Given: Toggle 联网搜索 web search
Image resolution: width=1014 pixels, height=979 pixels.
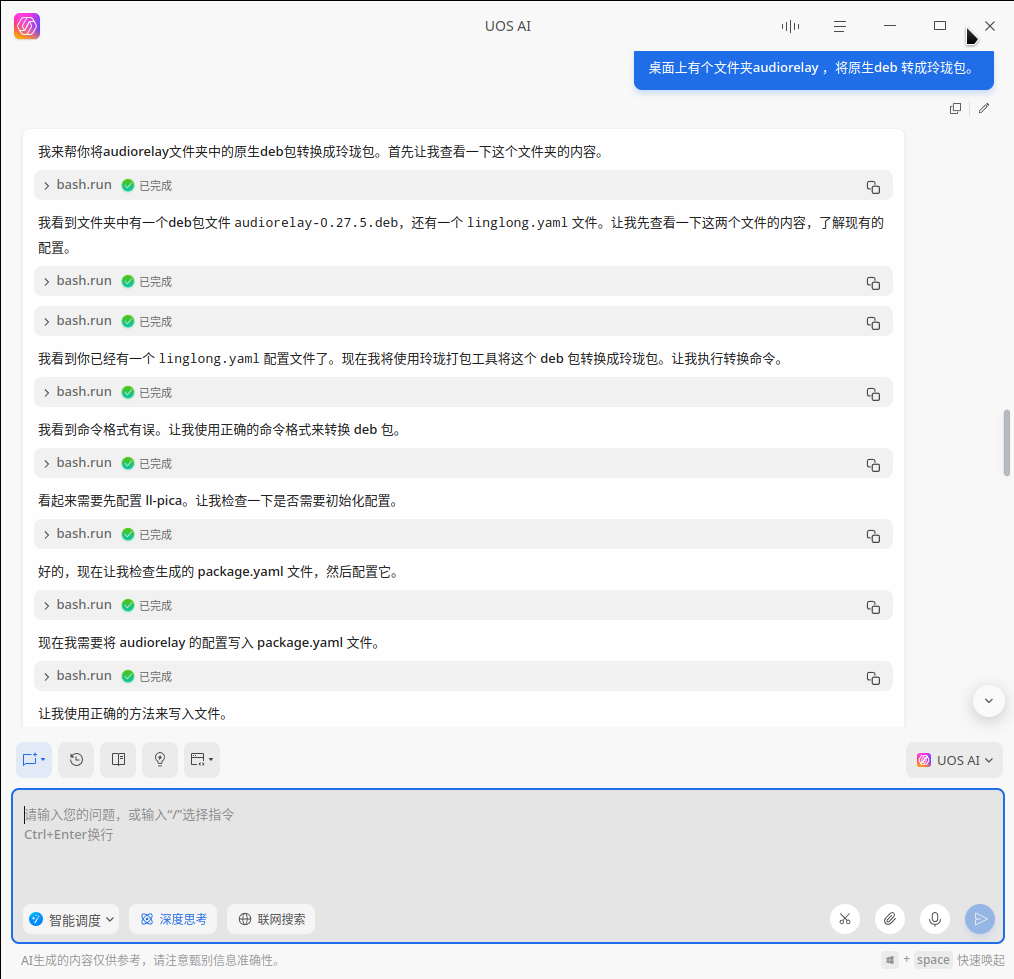Looking at the screenshot, I should point(271,919).
